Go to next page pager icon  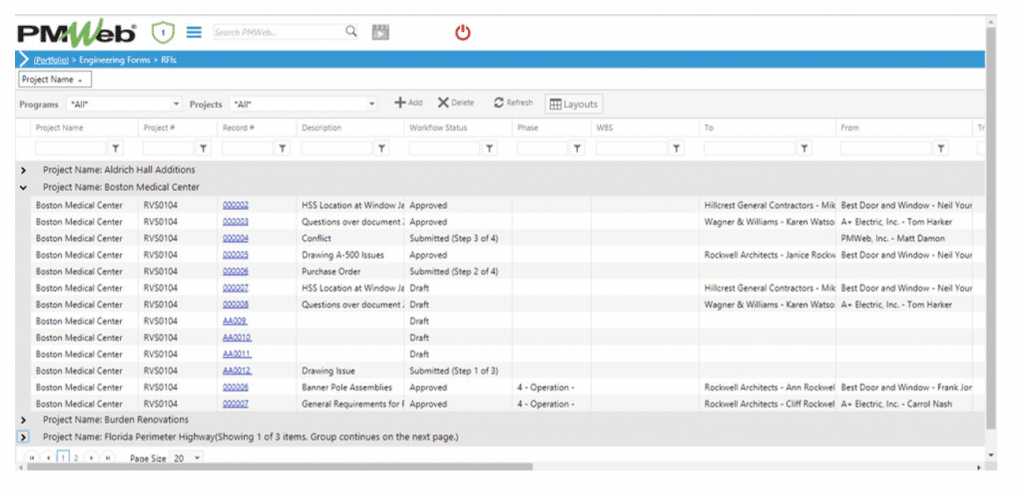click(91, 458)
